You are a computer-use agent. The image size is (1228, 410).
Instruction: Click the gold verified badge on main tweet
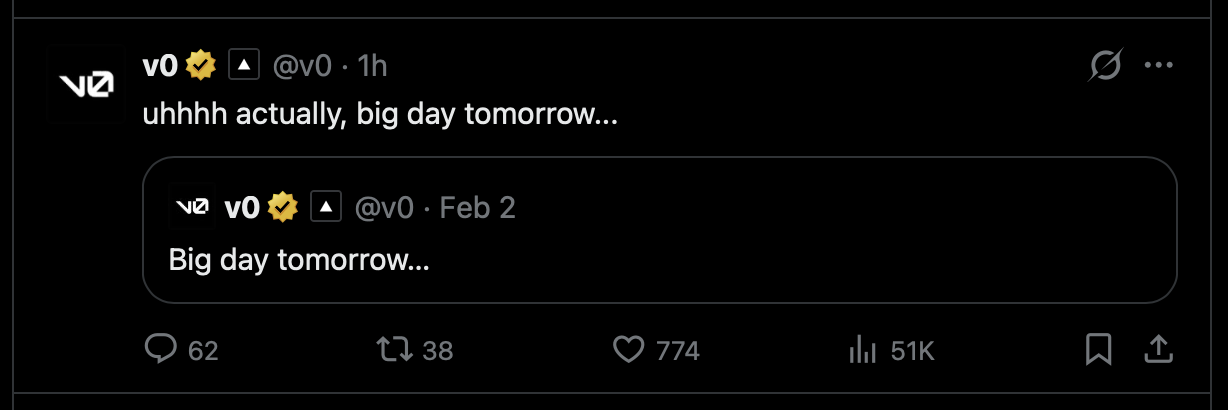pyautogui.click(x=202, y=66)
